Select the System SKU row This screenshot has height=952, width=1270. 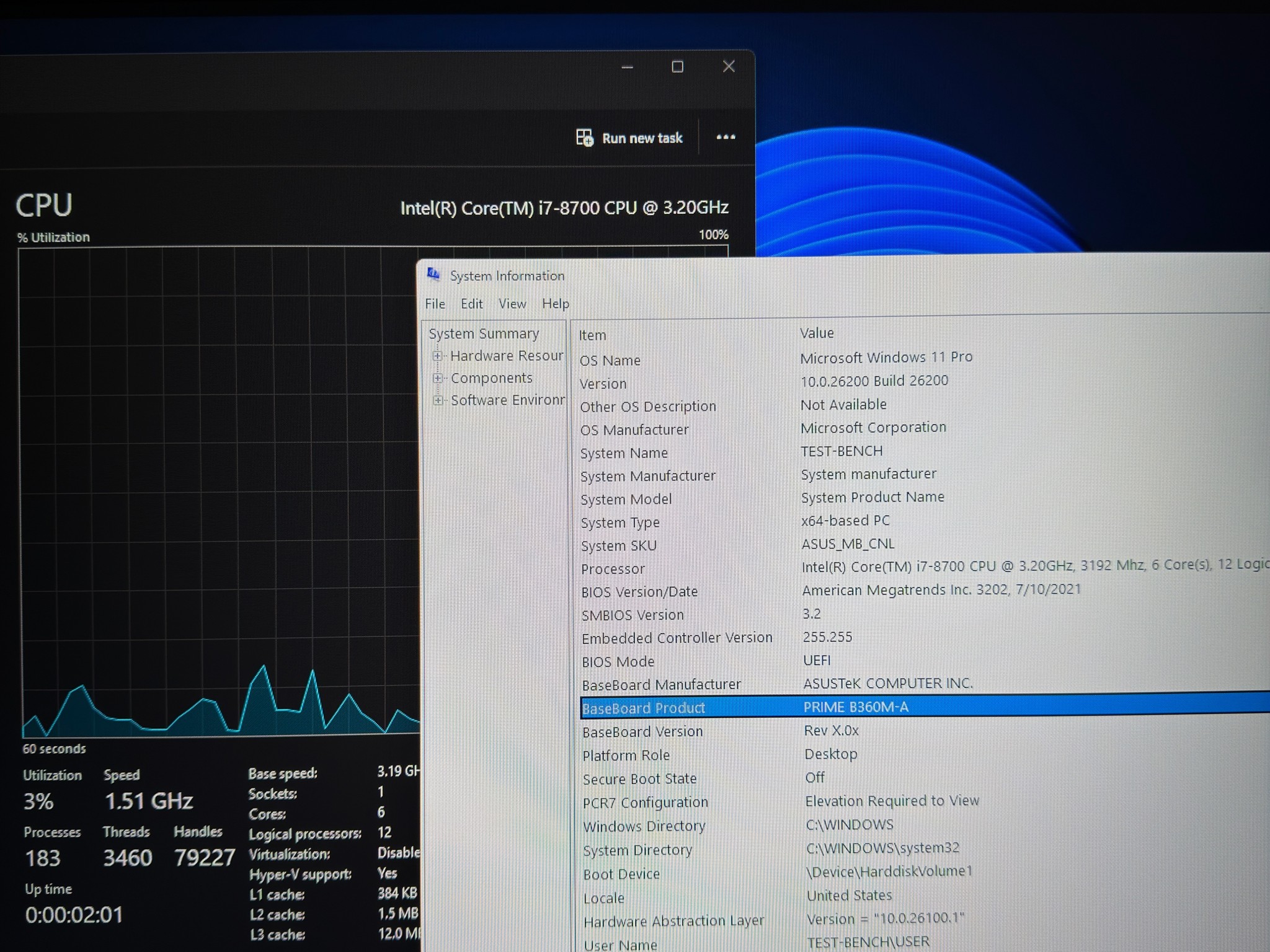pos(924,544)
